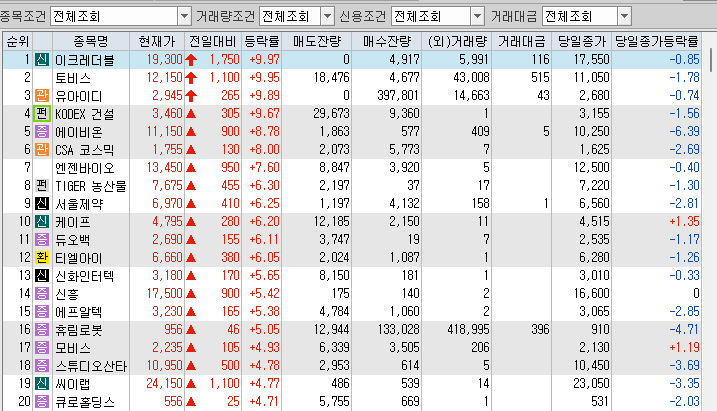This screenshot has width=717, height=411.
Task: Click the 환 badge next to 티엘아이
Action: click(x=42, y=257)
